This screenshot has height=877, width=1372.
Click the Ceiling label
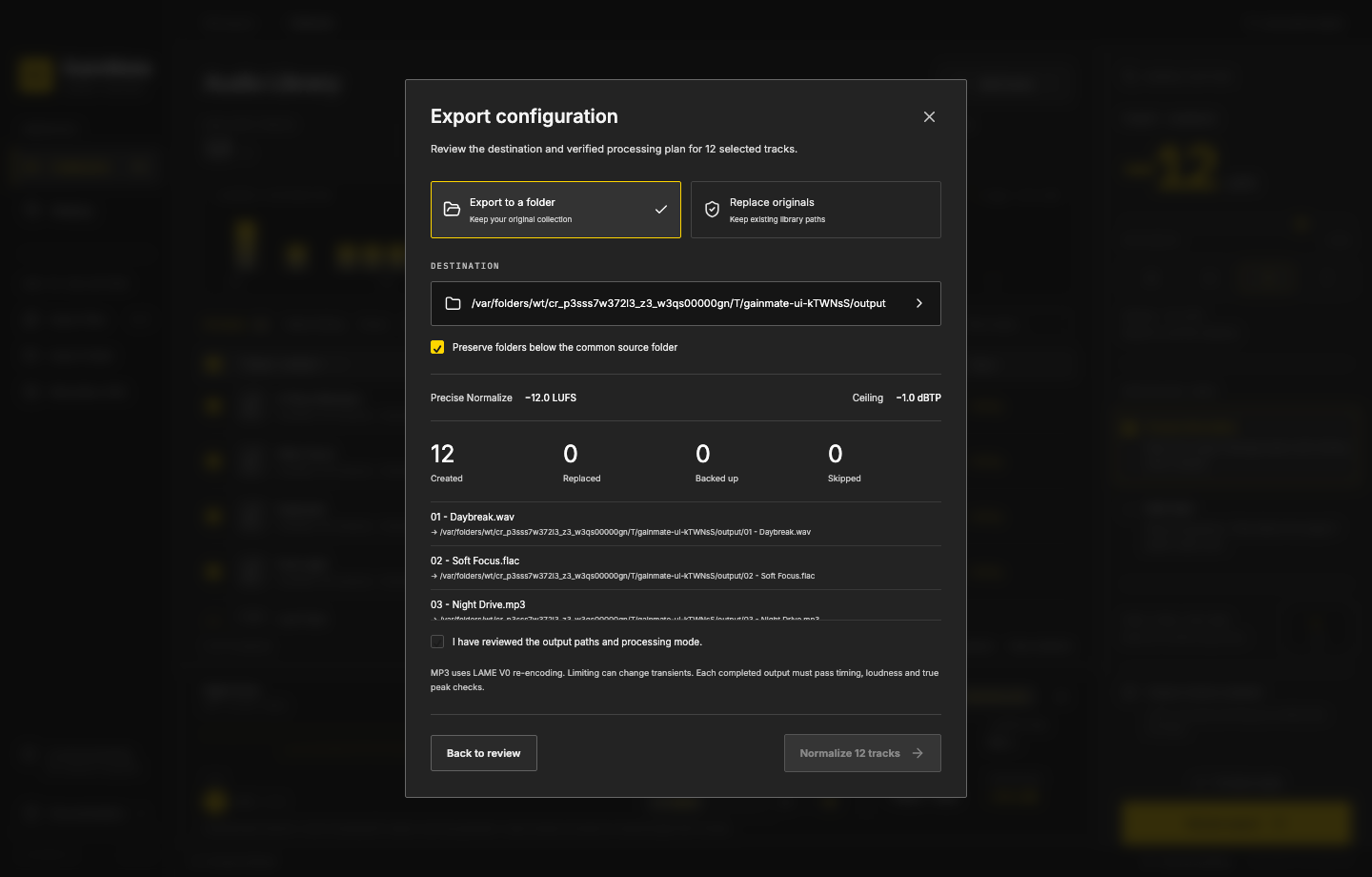pos(868,398)
